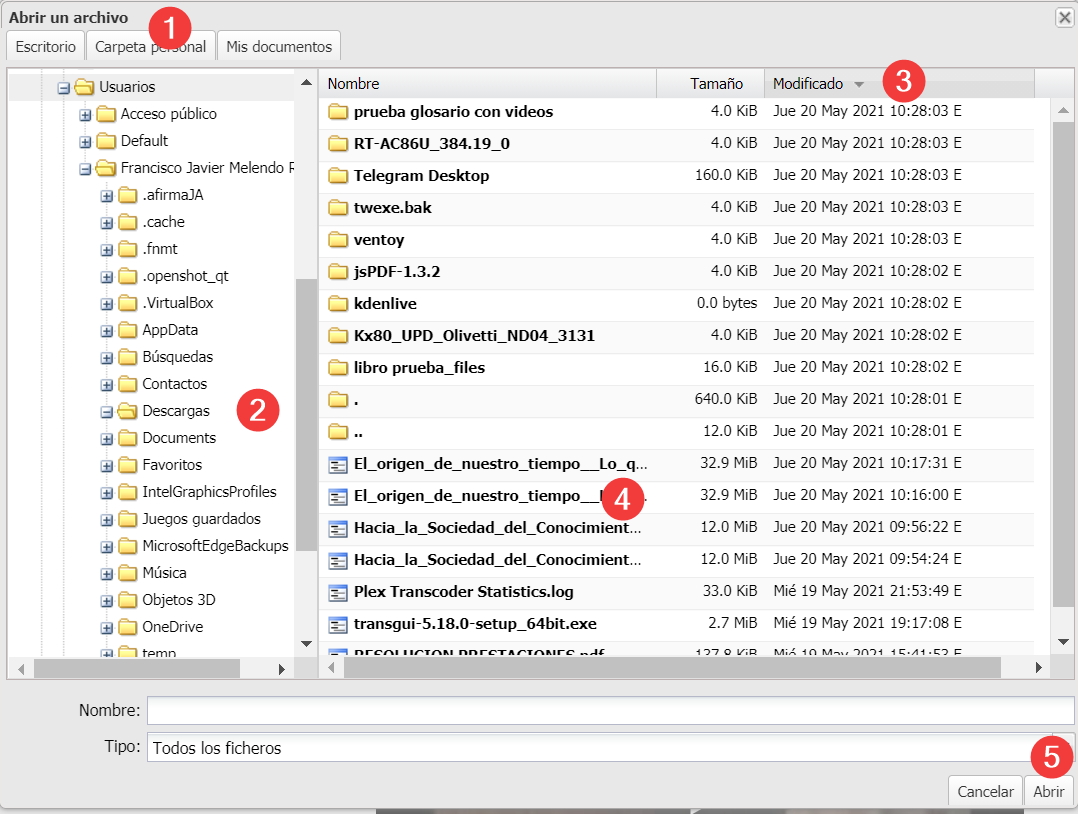1078x814 pixels.
Task: Click the file list vertical scrollbar thumb
Action: pos(1063,360)
